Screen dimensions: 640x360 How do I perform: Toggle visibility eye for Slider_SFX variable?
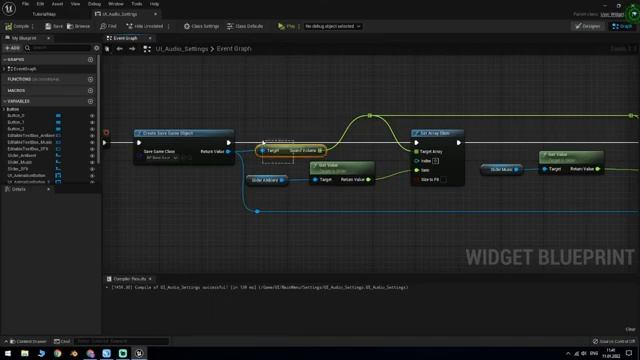coord(92,169)
